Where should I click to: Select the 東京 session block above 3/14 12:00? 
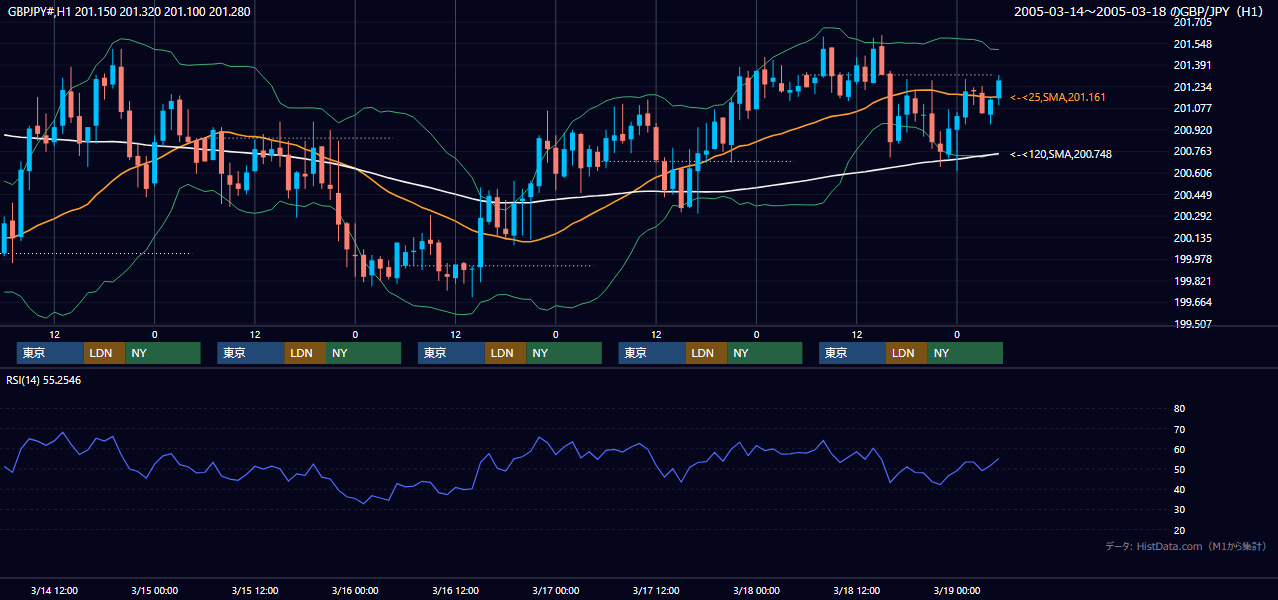pos(50,353)
